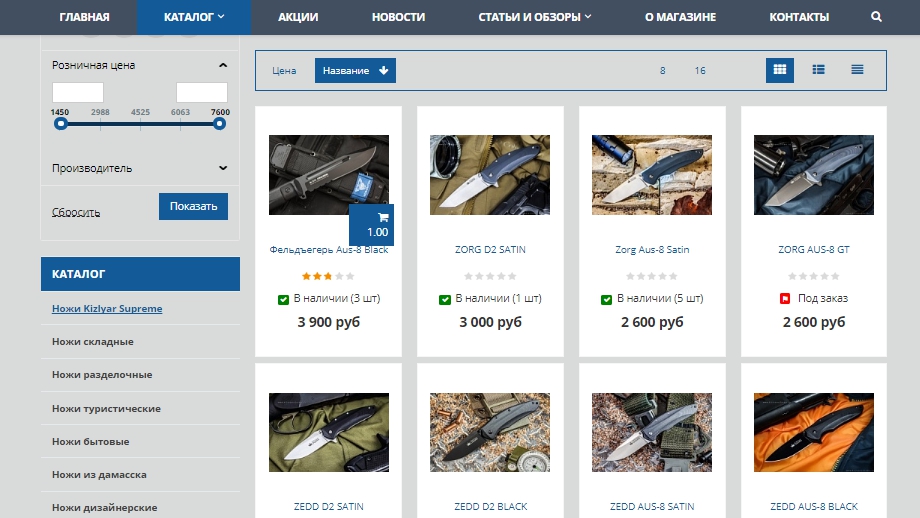
Task: Open the ZORG AUS-8 GT title link
Action: (814, 250)
